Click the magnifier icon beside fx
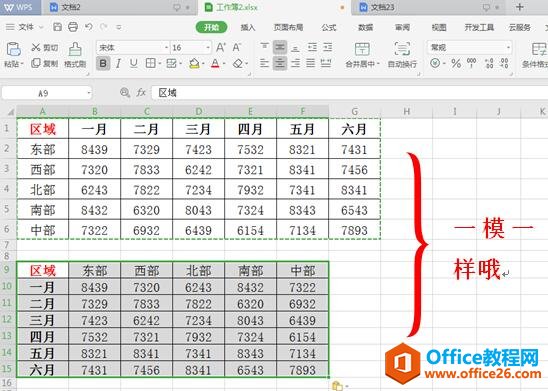 (125, 93)
